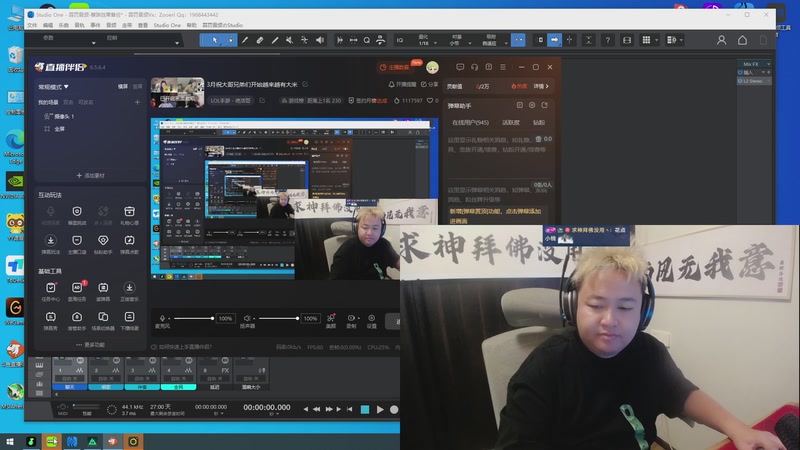Open the 常规模式 mode dropdown
Image resolution: width=800 pixels, height=450 pixels.
[x=54, y=87]
